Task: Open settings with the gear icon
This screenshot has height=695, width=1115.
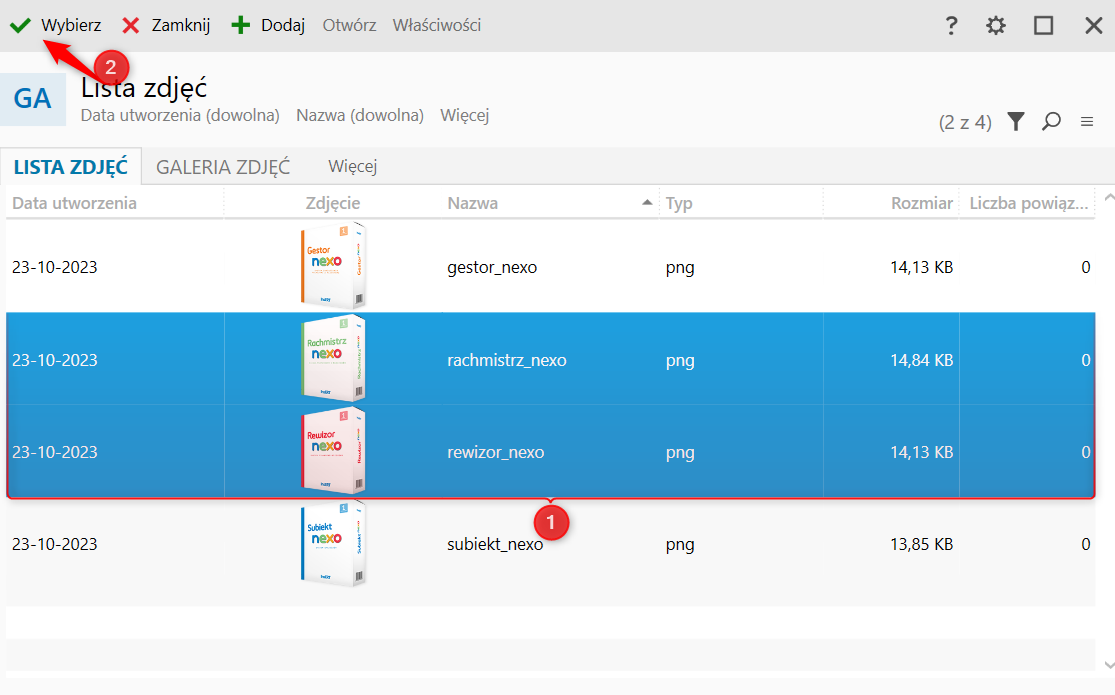Action: click(x=996, y=26)
